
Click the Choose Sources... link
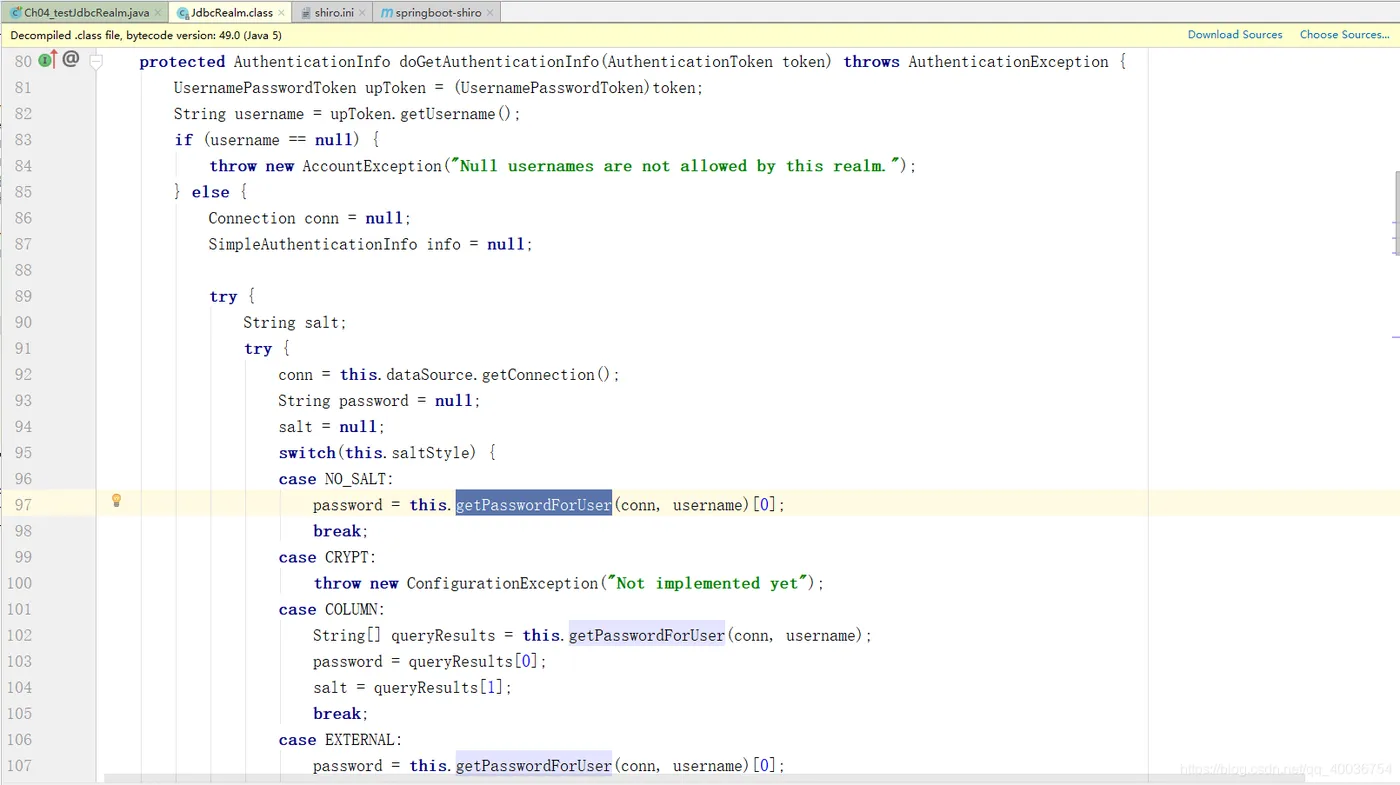click(1344, 35)
